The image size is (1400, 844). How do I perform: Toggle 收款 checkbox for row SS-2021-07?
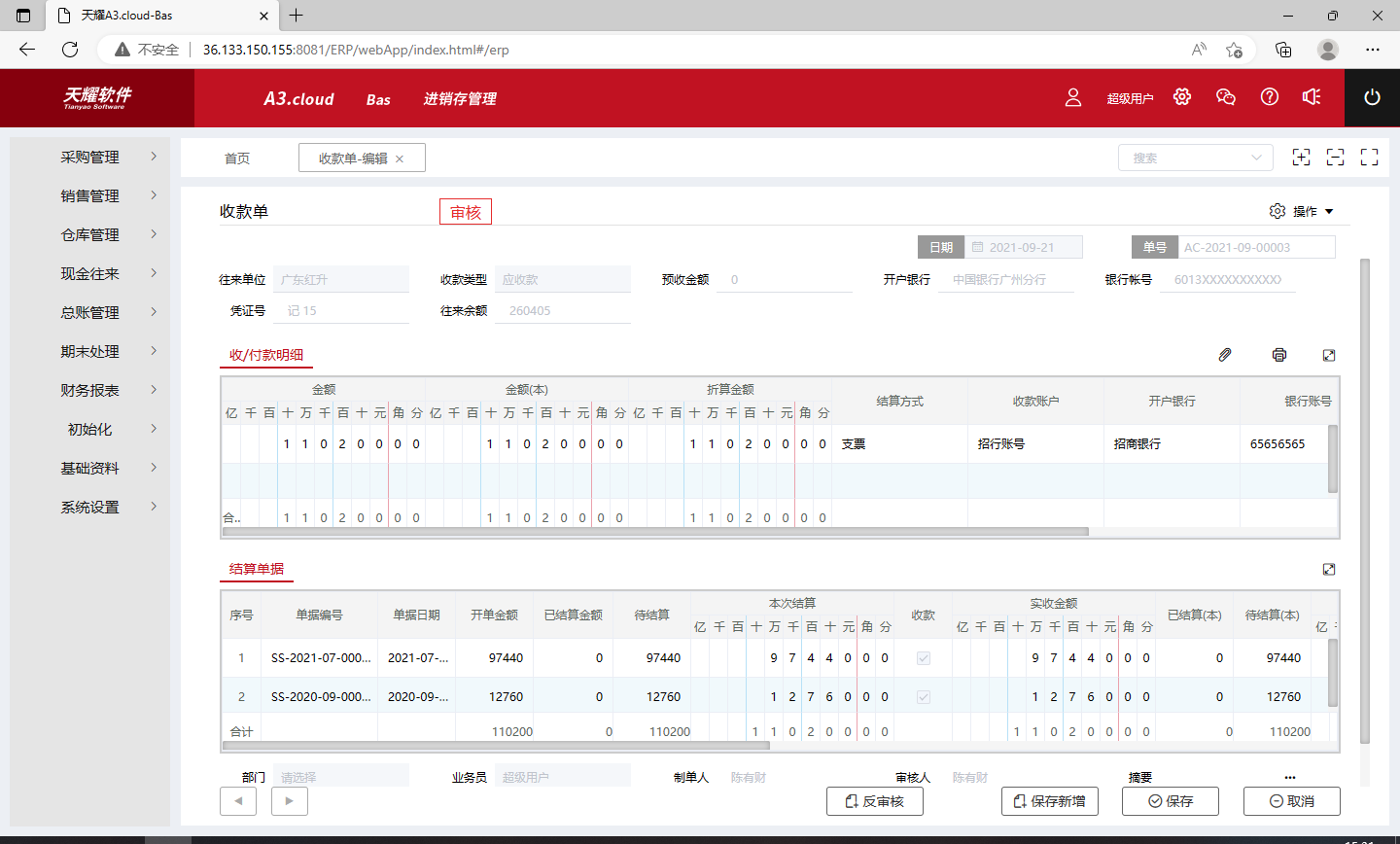924,658
